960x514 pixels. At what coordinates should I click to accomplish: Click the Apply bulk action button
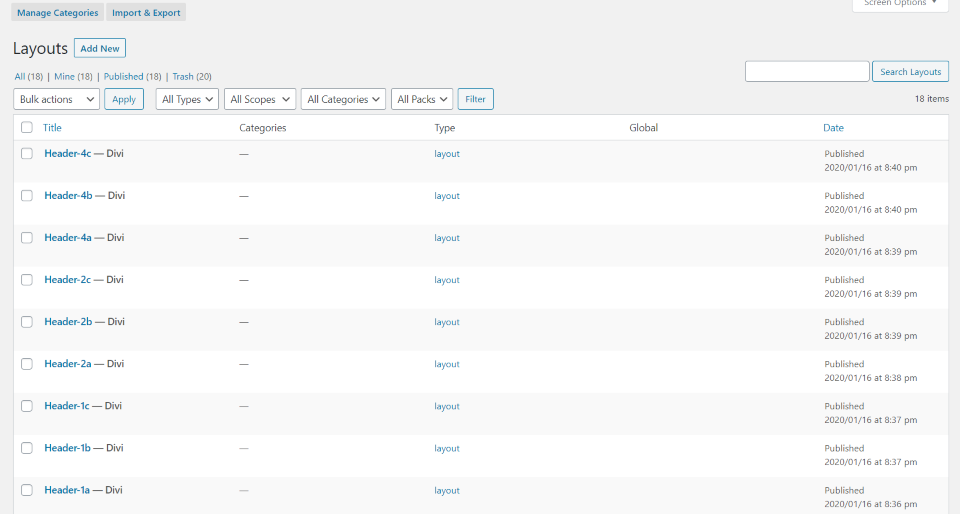(124, 99)
